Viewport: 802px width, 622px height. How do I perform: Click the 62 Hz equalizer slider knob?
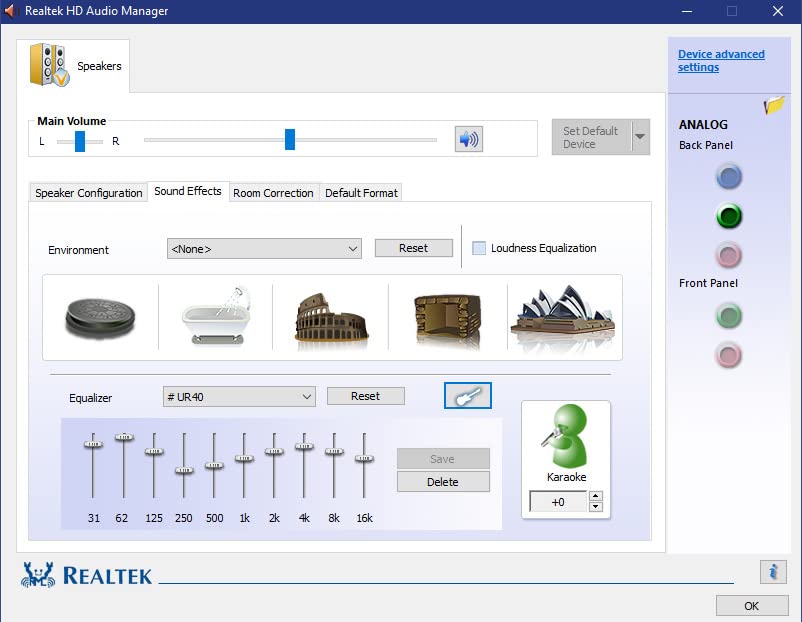(124, 437)
